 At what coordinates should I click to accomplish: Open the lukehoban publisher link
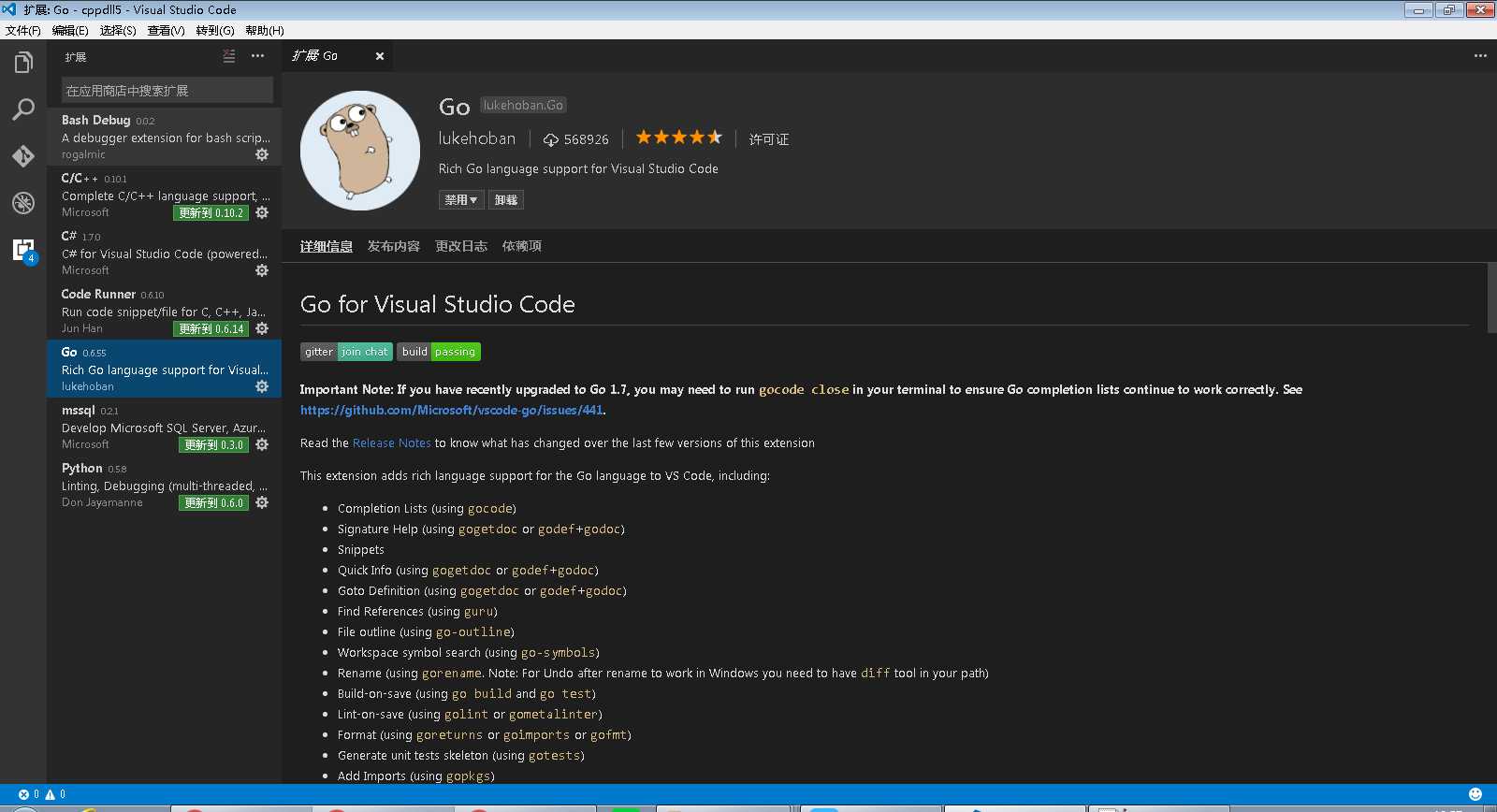tap(477, 138)
